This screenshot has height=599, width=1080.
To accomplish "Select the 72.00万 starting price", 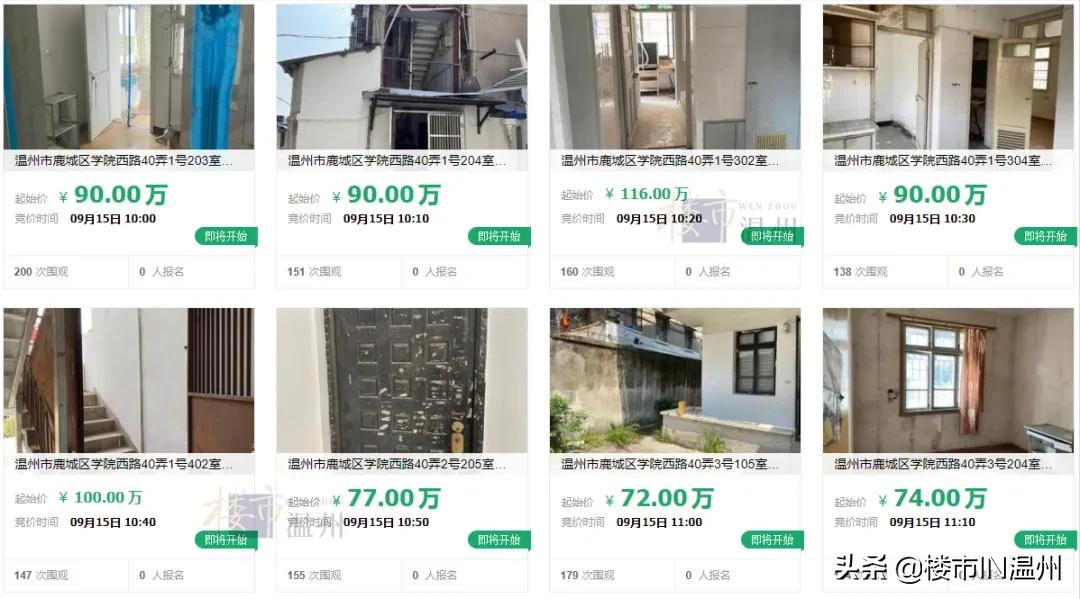I will [659, 498].
